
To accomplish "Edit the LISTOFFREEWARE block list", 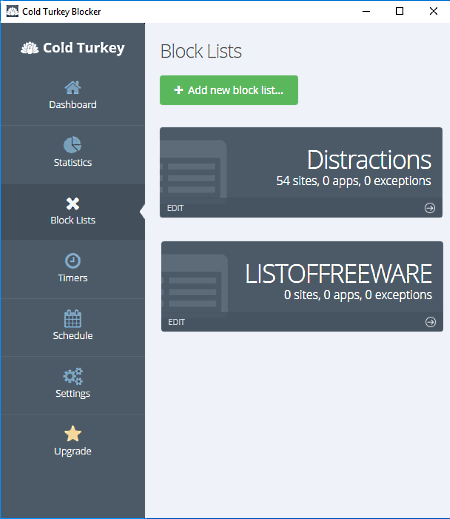I will (176, 322).
